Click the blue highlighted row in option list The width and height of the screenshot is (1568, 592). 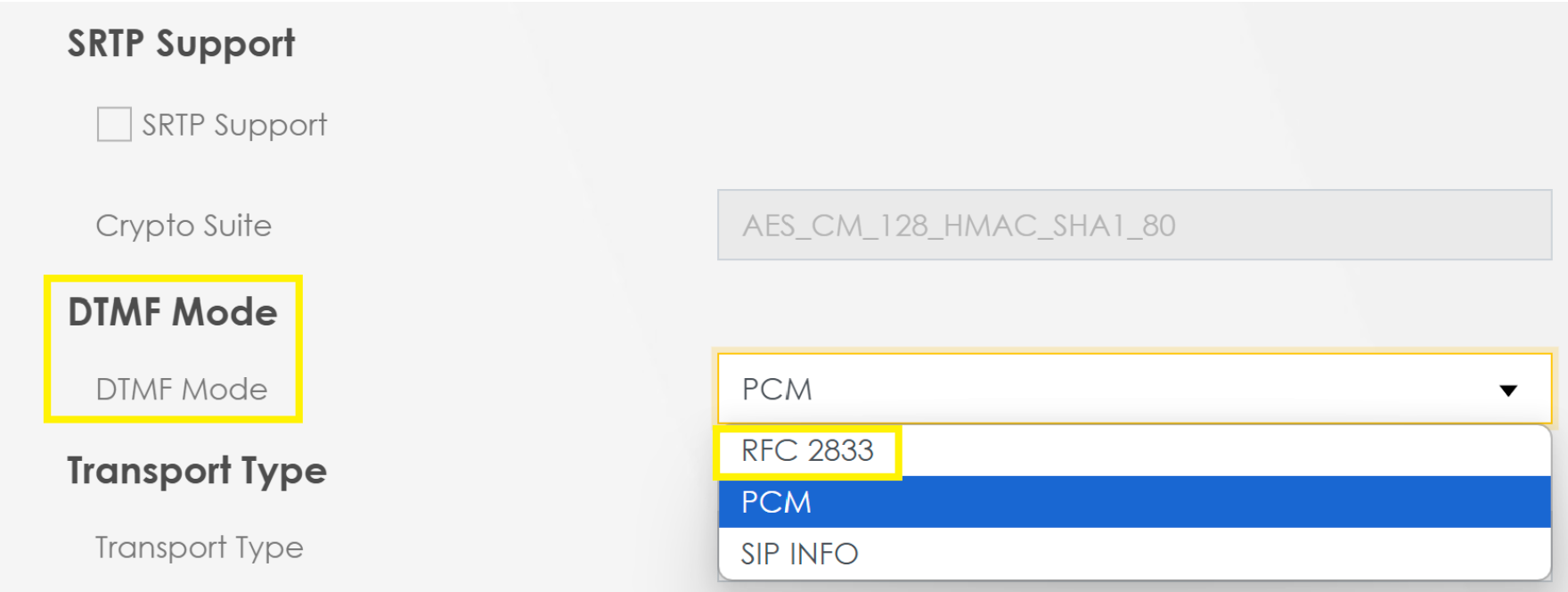pyautogui.click(x=1134, y=502)
